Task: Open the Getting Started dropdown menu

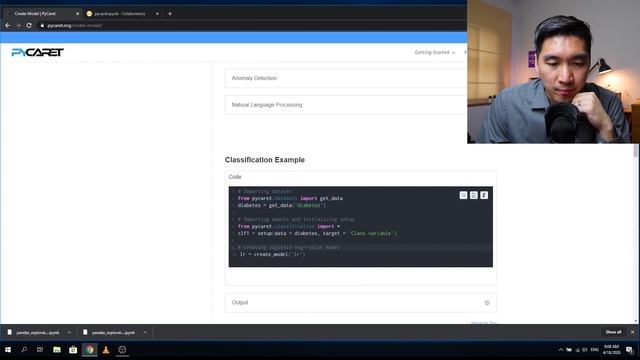Action: click(434, 52)
